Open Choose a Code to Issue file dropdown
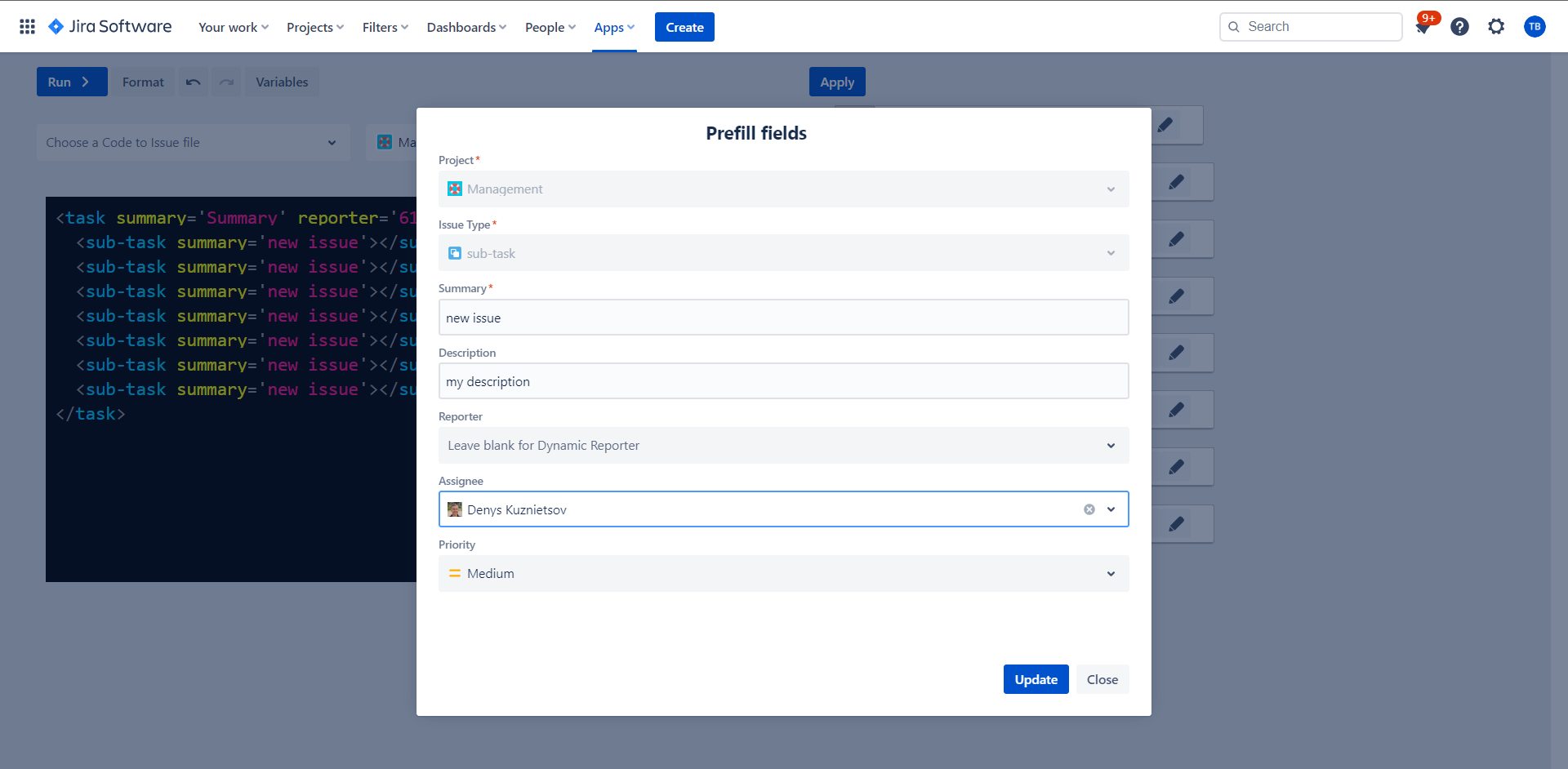This screenshot has width=1568, height=769. [x=194, y=142]
